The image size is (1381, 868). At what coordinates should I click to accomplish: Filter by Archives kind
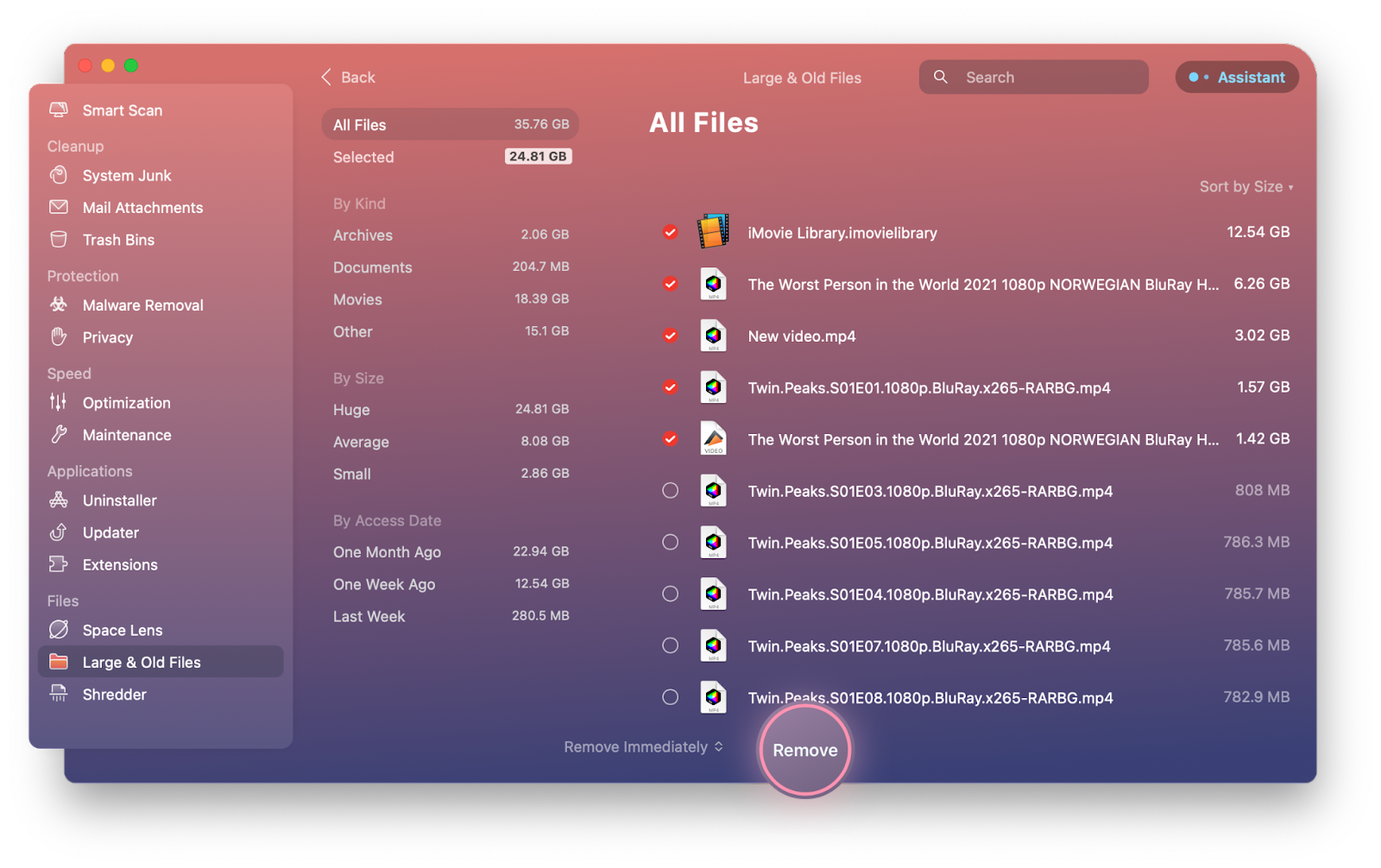(450, 235)
